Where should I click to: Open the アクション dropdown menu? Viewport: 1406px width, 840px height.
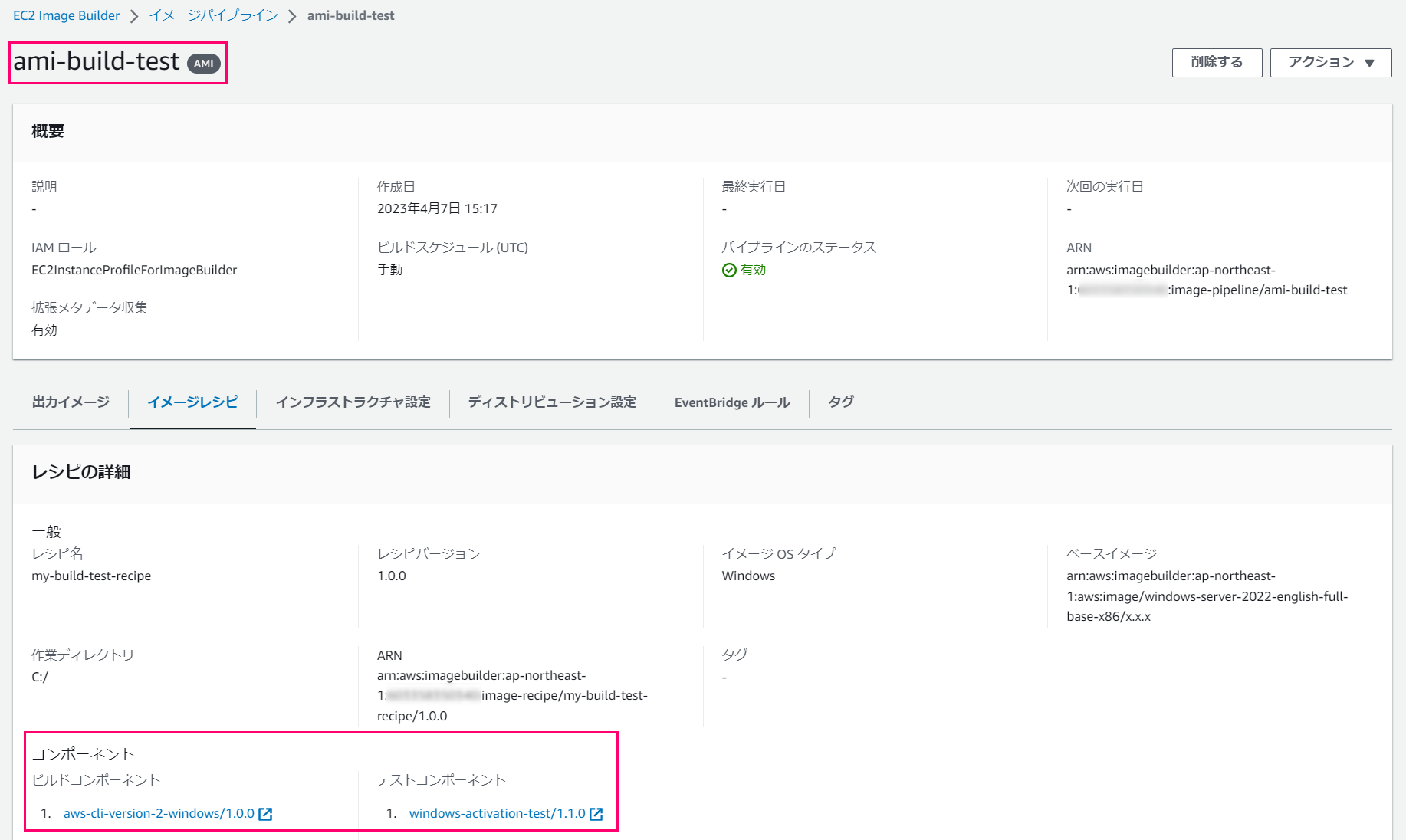click(1330, 62)
